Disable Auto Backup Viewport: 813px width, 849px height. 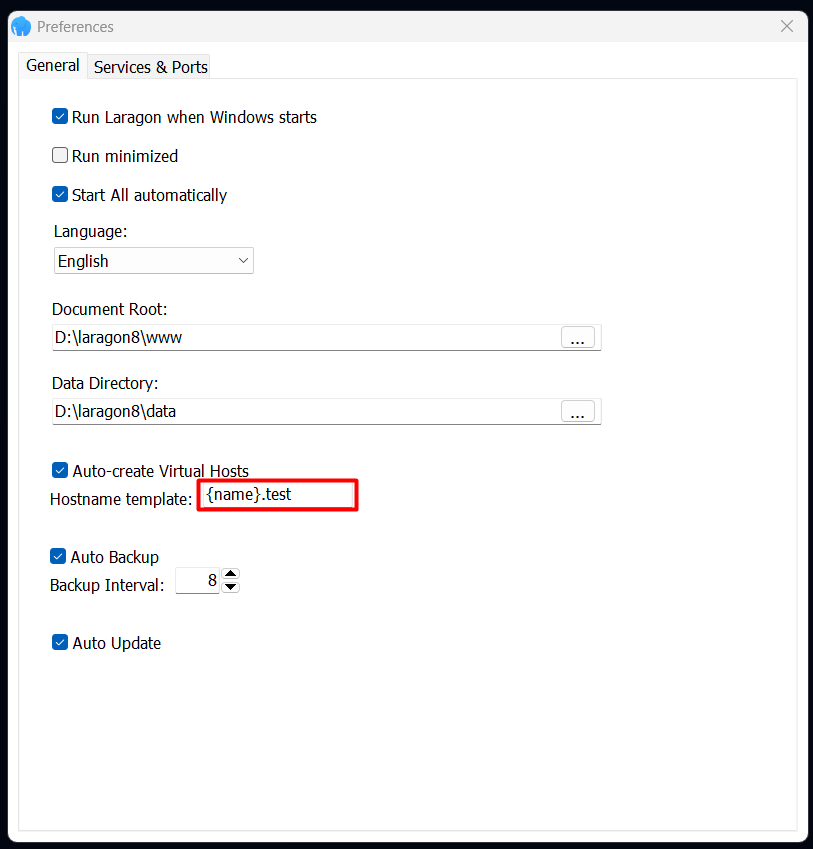(x=59, y=556)
